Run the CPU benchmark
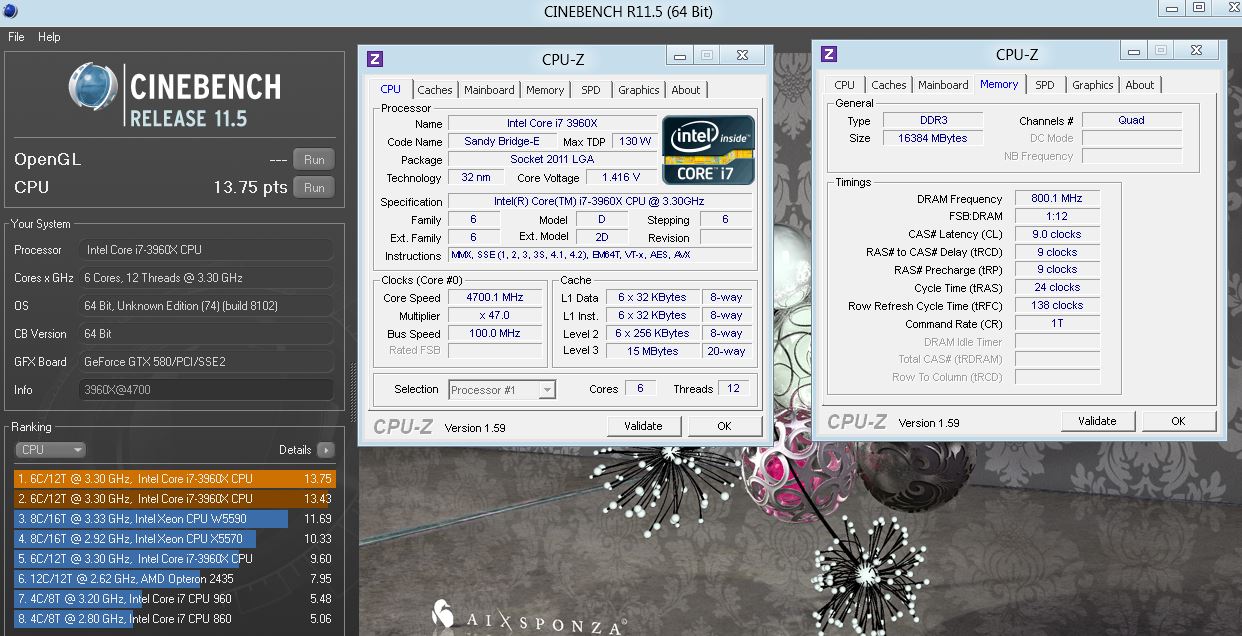Image resolution: width=1242 pixels, height=636 pixels. (x=314, y=187)
